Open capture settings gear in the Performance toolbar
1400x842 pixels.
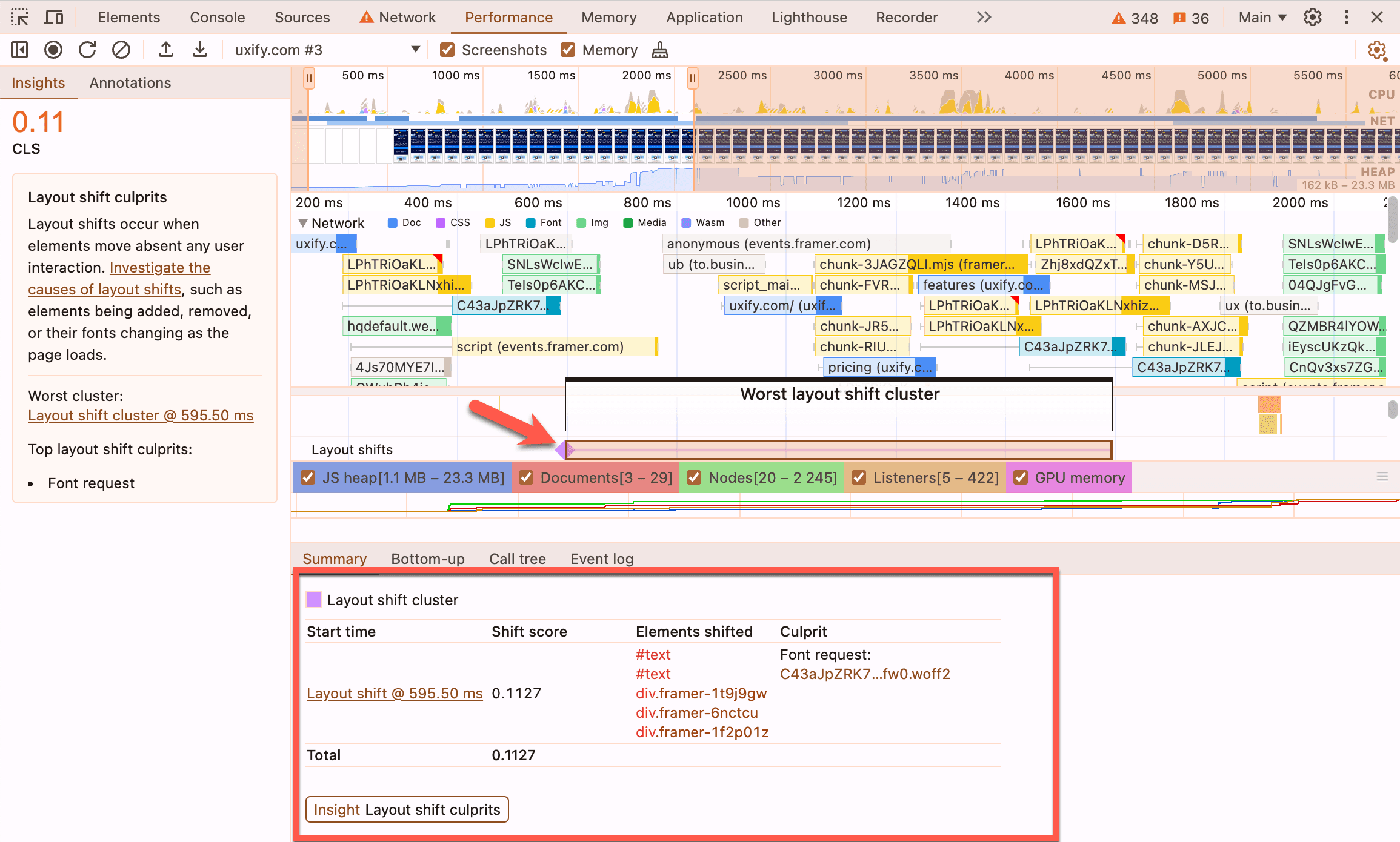(x=1377, y=50)
